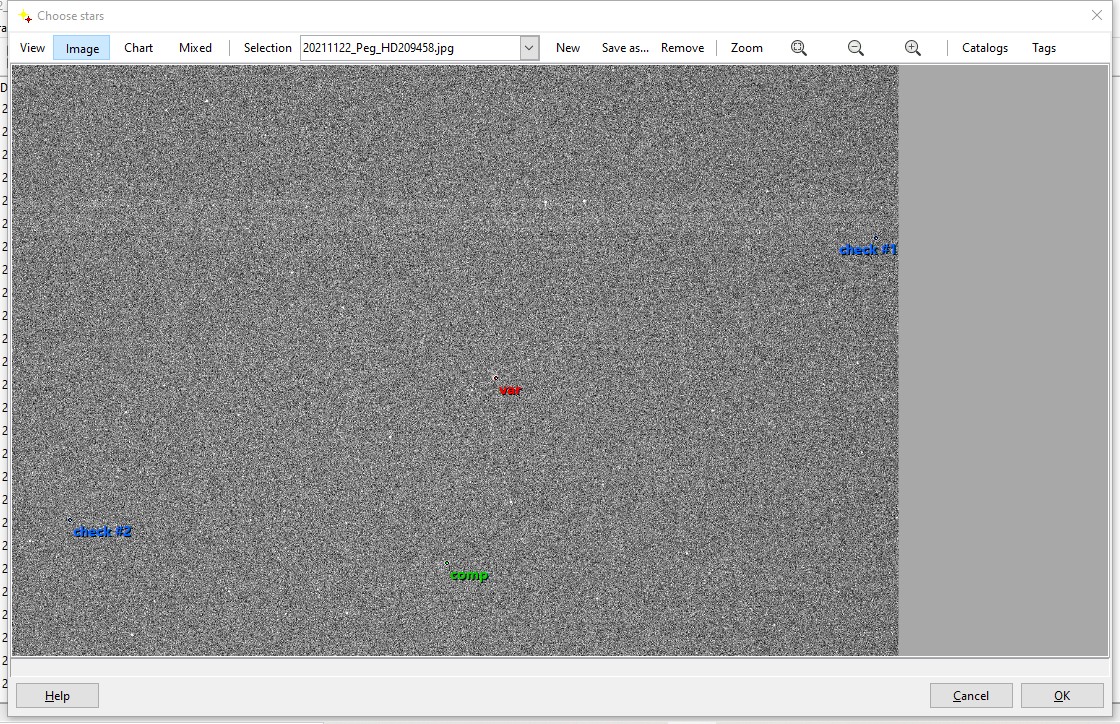1120x724 pixels.
Task: Click the zoom out magnifier icon
Action: click(x=855, y=48)
